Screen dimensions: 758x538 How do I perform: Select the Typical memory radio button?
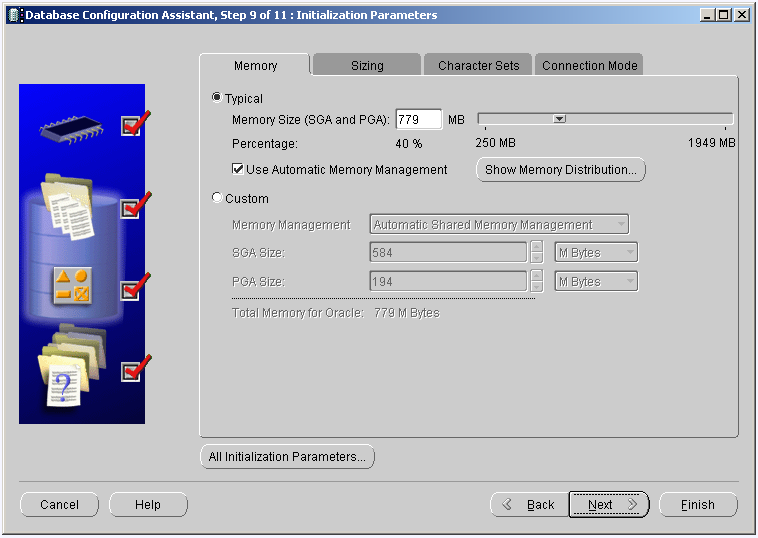[x=217, y=98]
